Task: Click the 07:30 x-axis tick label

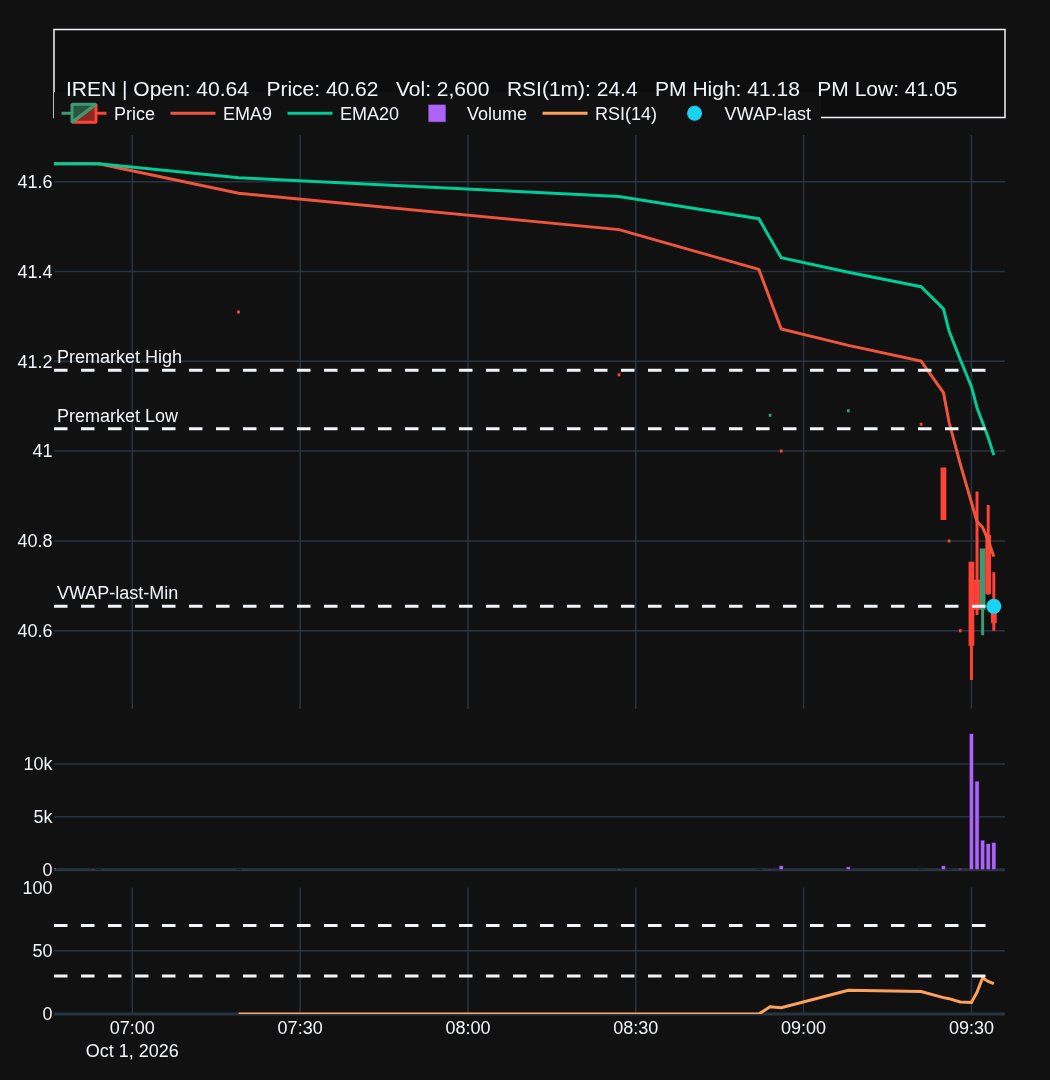Action: coord(300,1028)
